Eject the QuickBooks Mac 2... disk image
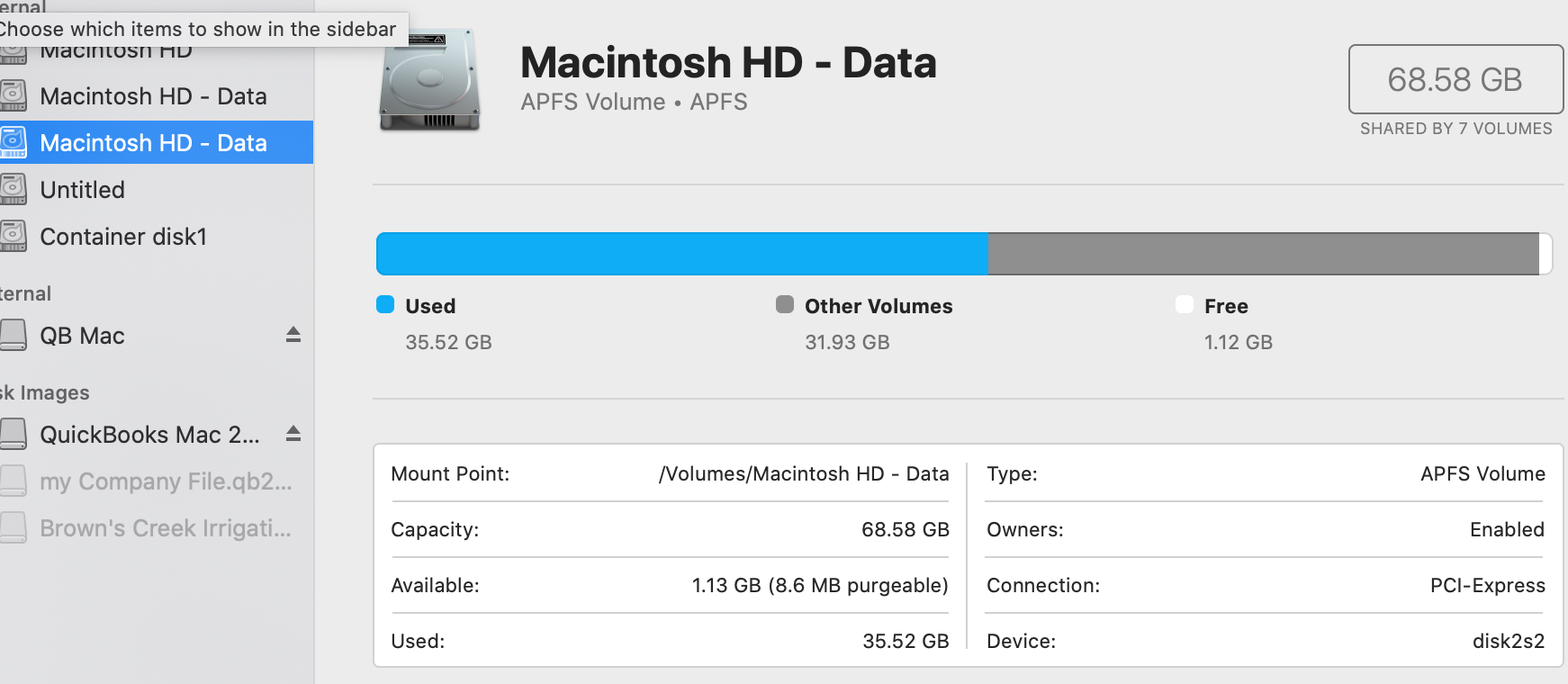 click(x=293, y=434)
